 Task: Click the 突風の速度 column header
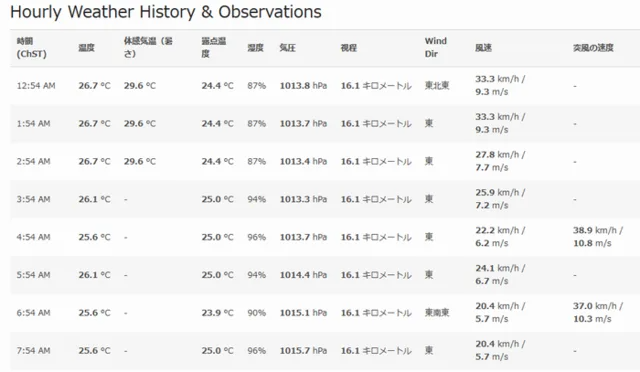click(x=593, y=48)
